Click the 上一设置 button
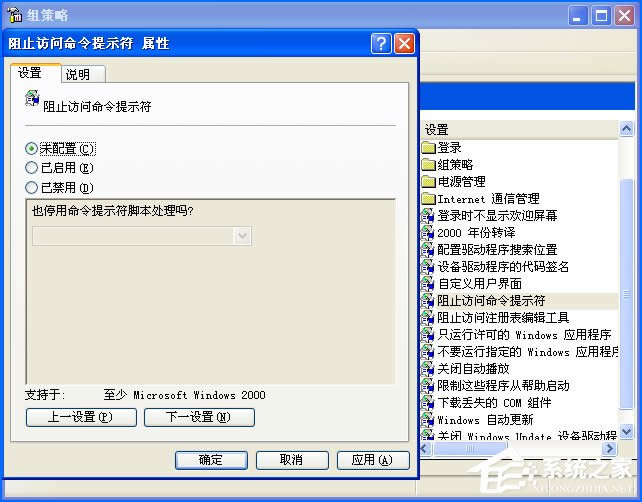The image size is (642, 502). pyautogui.click(x=81, y=417)
